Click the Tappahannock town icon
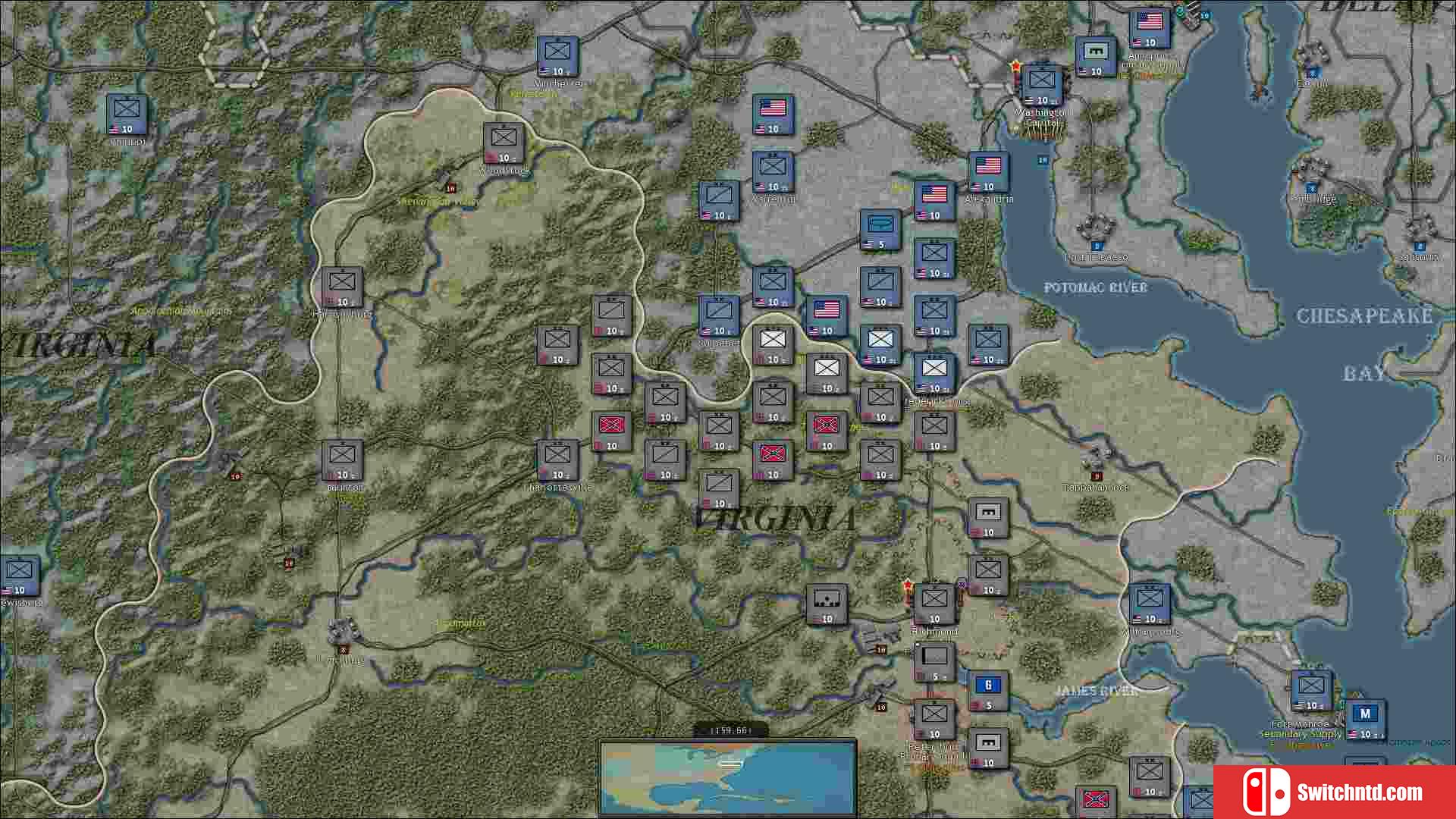Viewport: 1456px width, 819px height. click(x=1096, y=459)
